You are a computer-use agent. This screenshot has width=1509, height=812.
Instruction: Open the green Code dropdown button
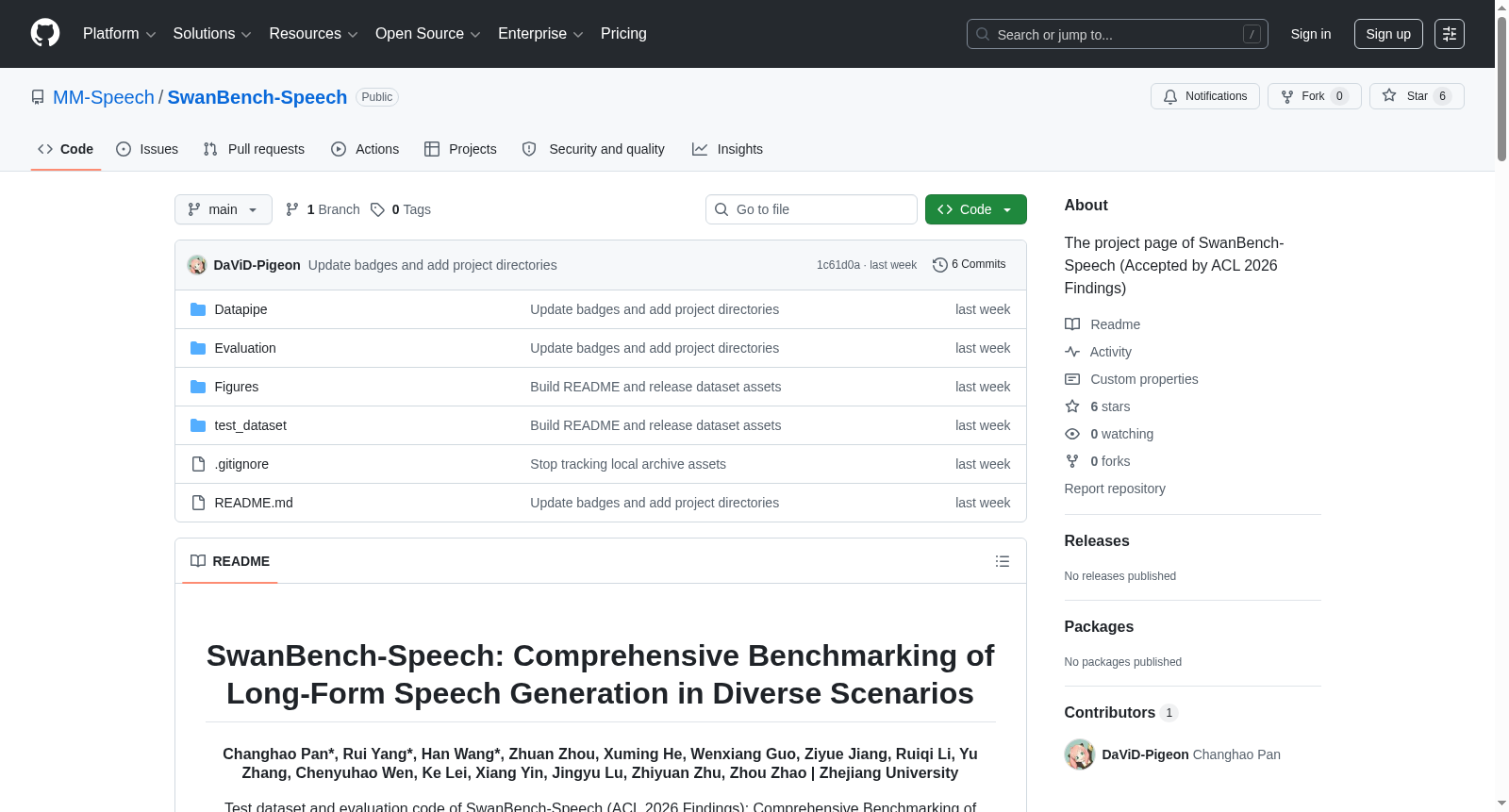click(976, 209)
